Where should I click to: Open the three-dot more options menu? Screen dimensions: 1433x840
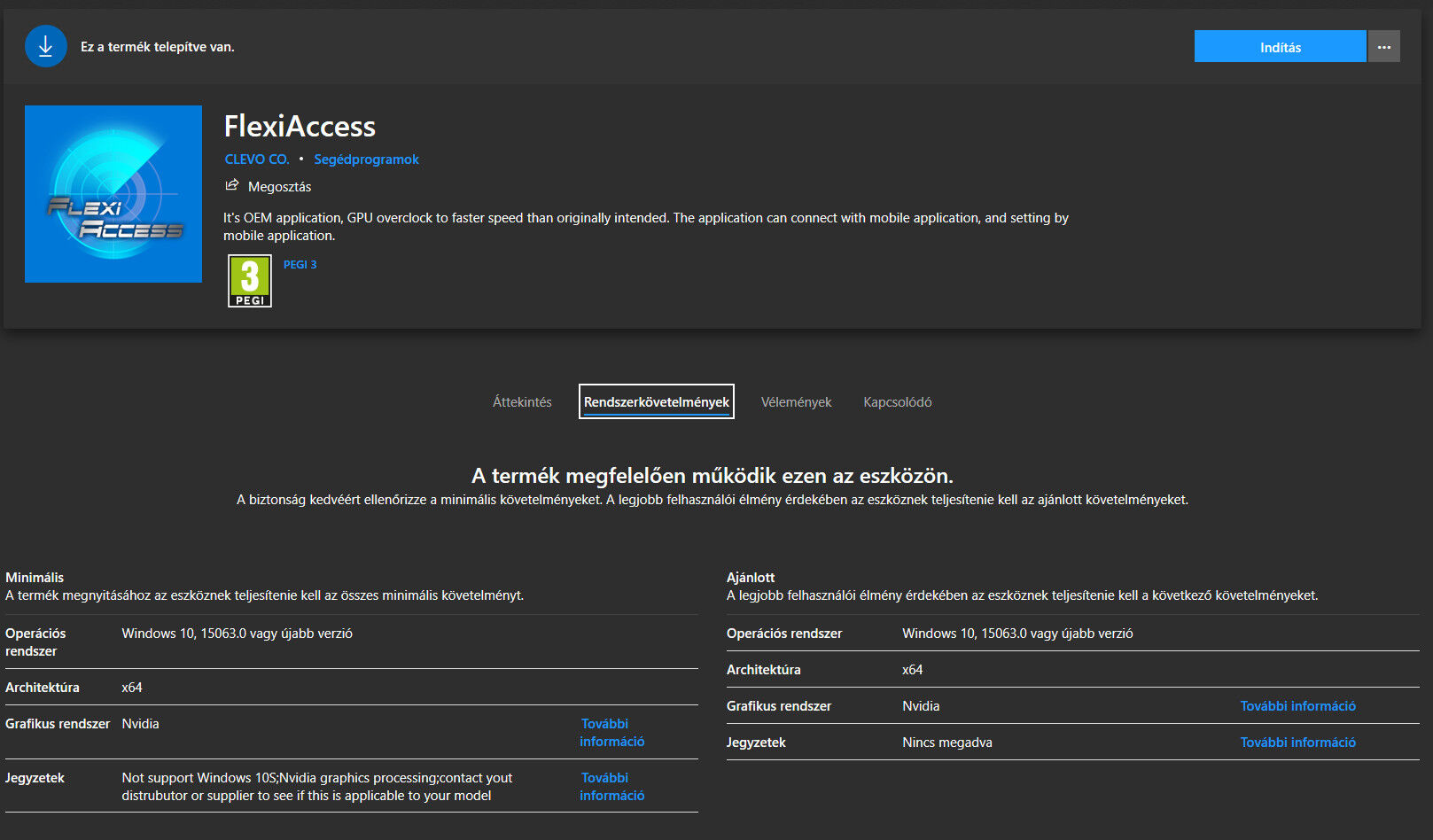(x=1384, y=47)
